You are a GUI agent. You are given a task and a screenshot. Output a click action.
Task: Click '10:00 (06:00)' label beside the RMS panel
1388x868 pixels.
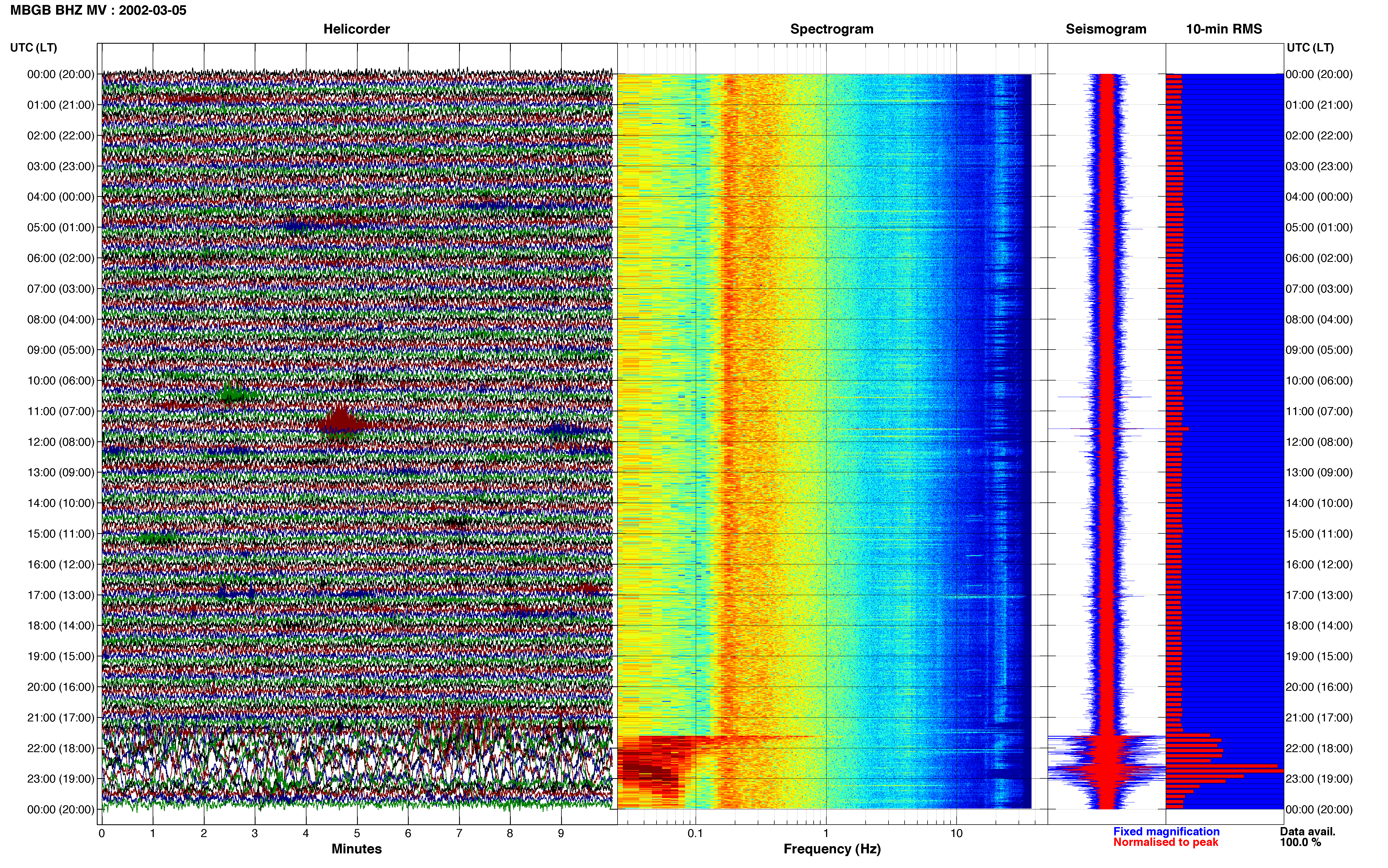[1319, 380]
